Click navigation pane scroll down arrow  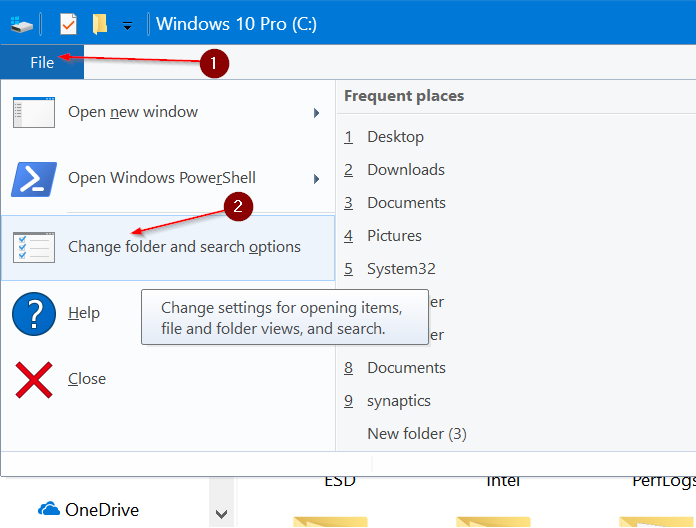point(221,514)
